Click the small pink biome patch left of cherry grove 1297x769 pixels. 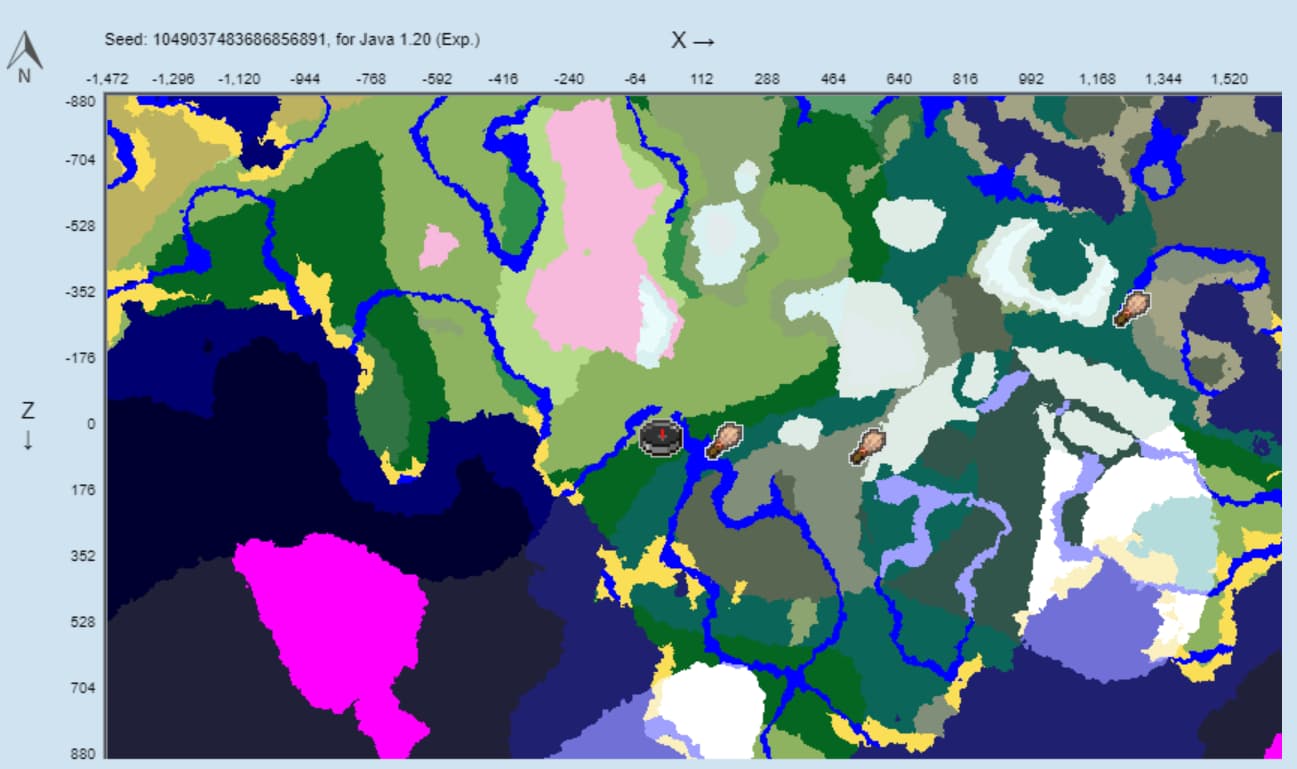(x=437, y=246)
